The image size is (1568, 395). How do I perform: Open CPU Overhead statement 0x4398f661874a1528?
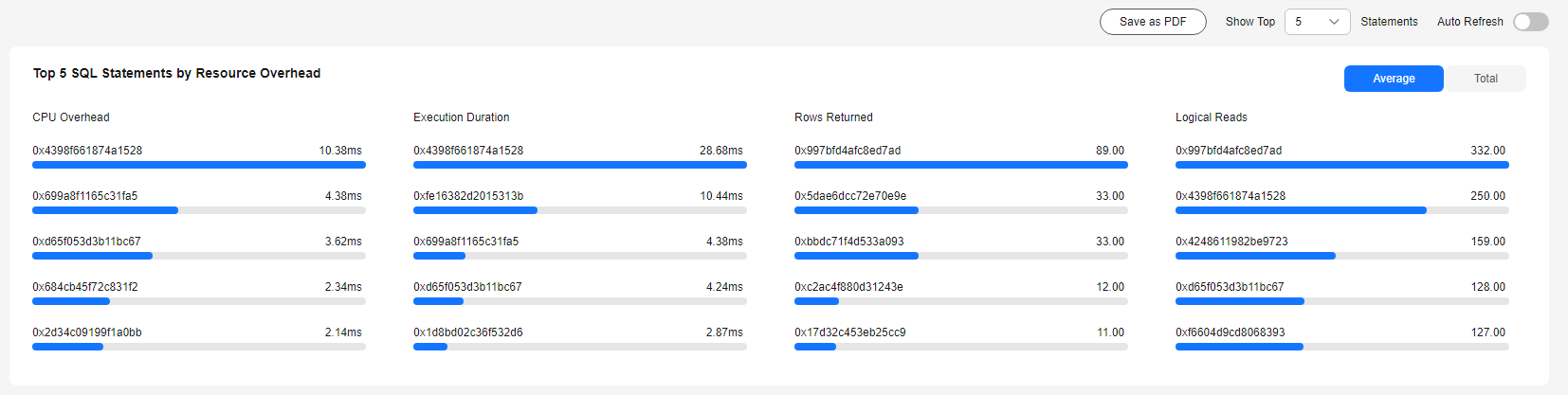tap(87, 151)
